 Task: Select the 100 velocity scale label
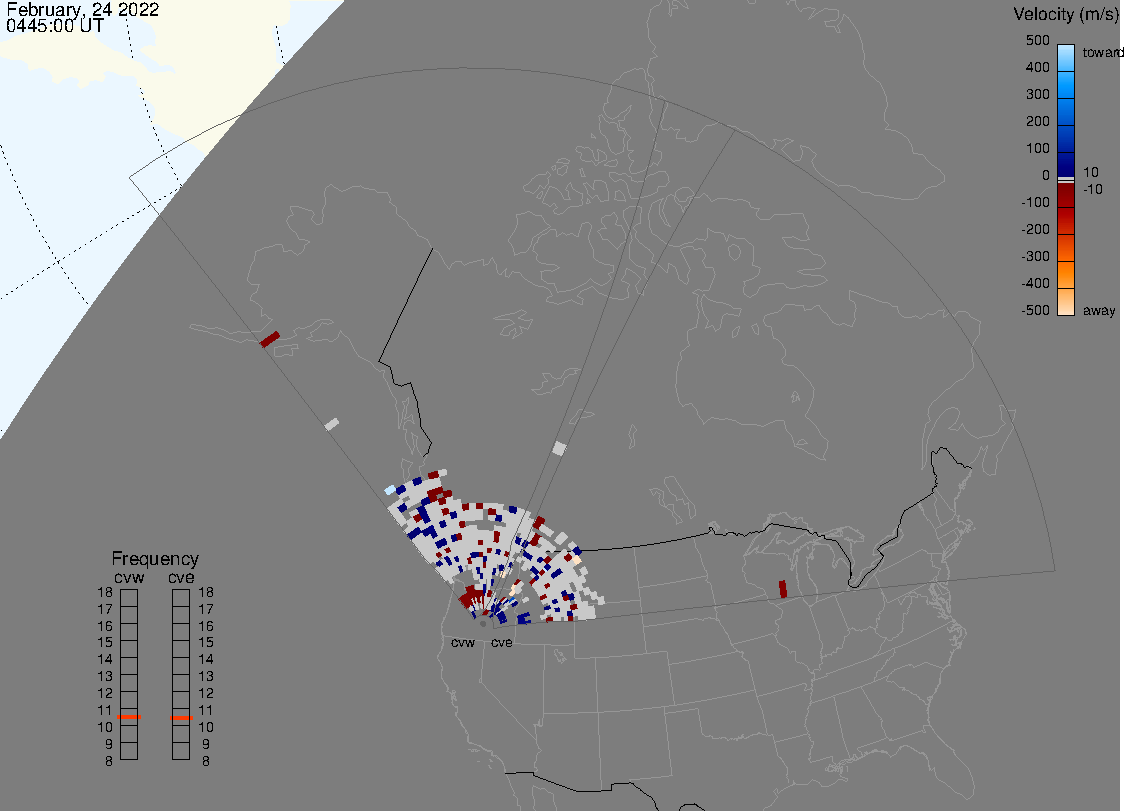click(1037, 148)
